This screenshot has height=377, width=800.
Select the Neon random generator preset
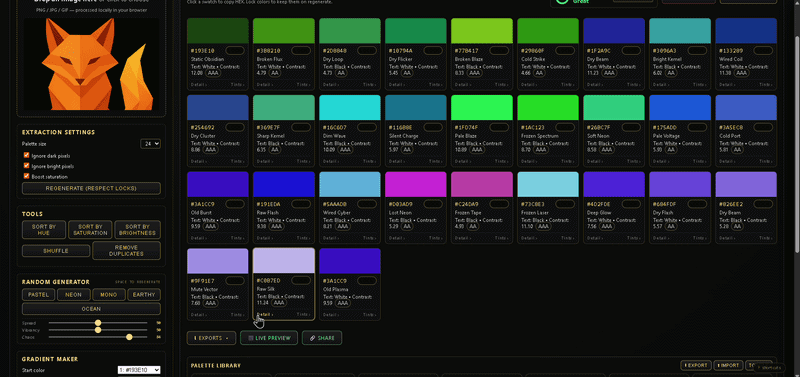click(x=73, y=294)
